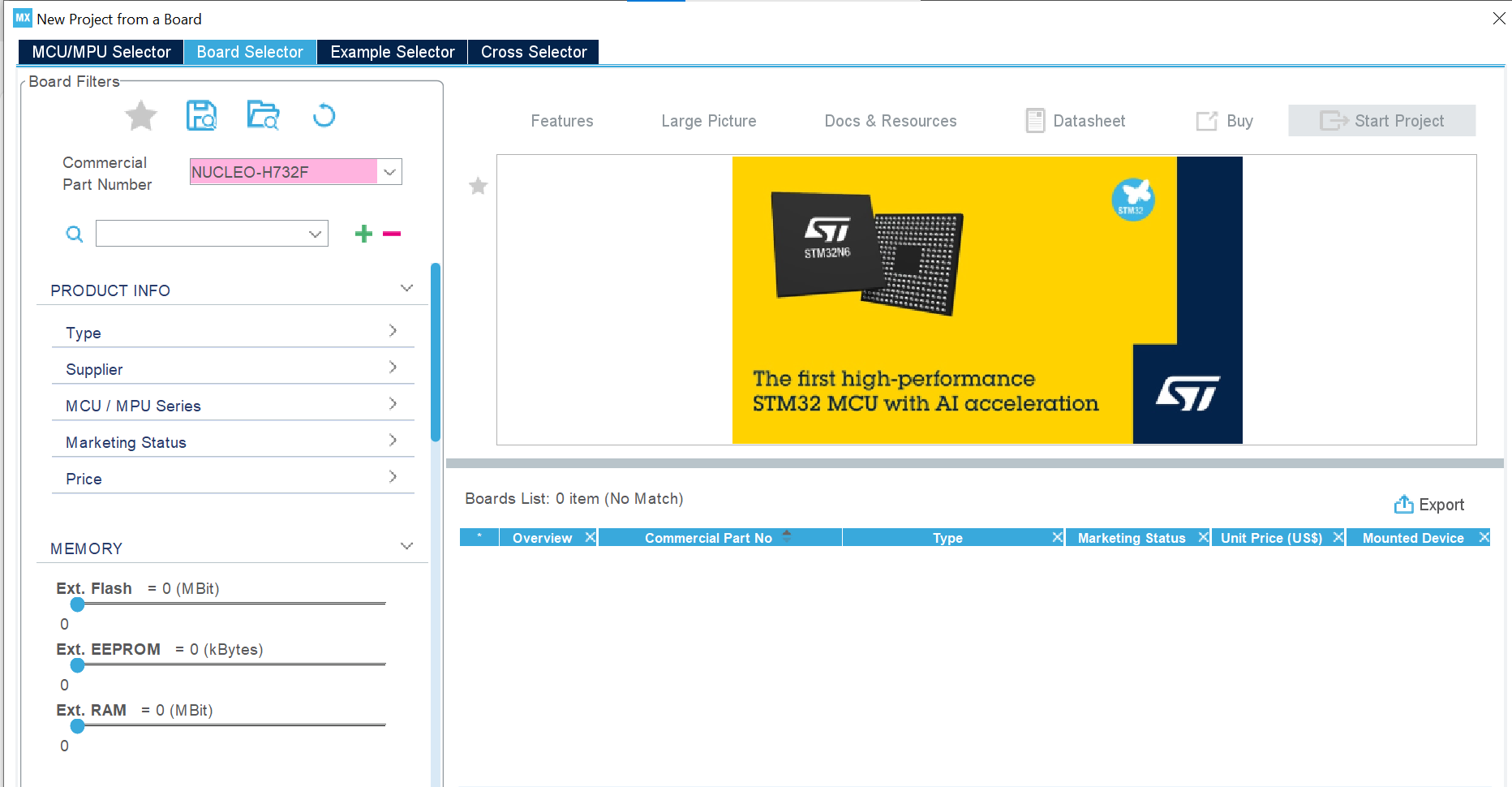Image resolution: width=1512 pixels, height=787 pixels.
Task: Export the boards list
Action: tap(1429, 504)
